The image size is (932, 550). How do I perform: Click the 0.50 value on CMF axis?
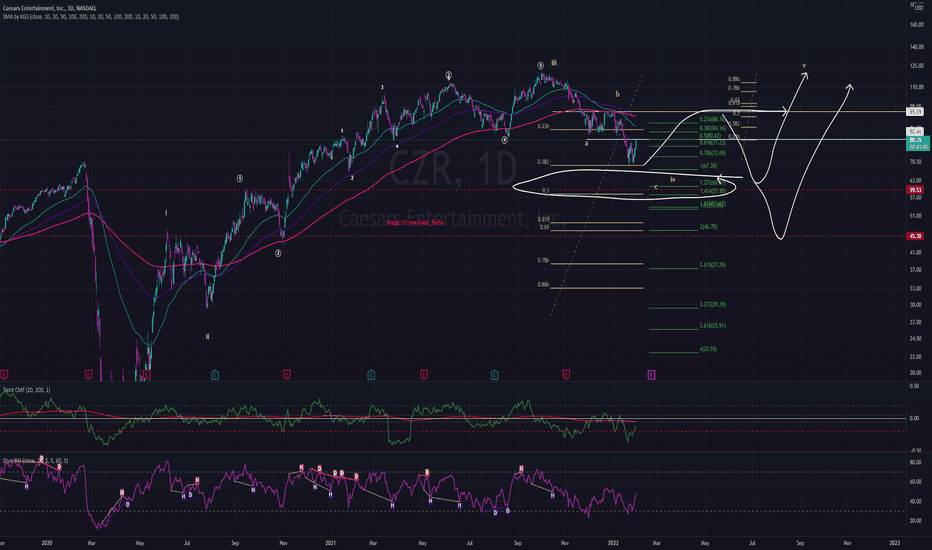pos(914,386)
